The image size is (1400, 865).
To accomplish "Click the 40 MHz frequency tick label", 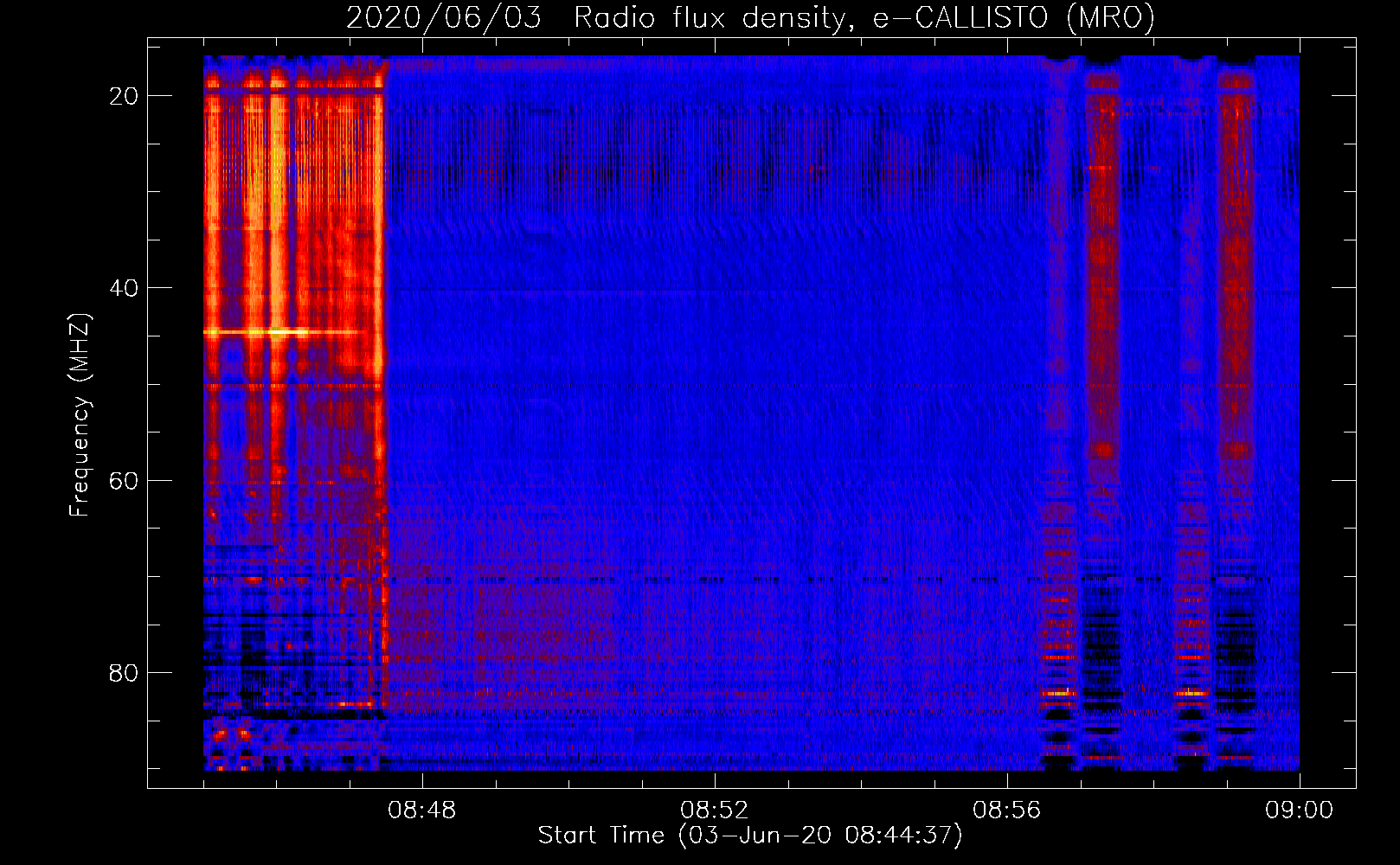I will [x=125, y=288].
